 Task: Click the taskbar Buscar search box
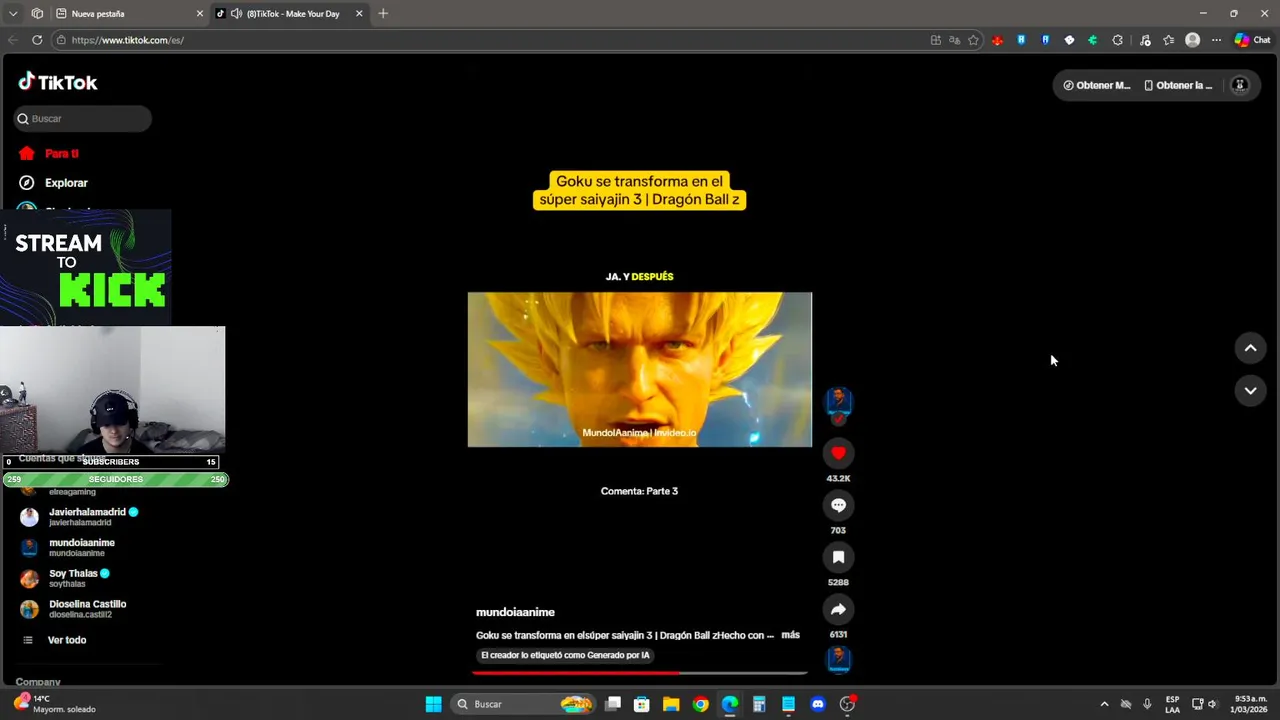click(x=525, y=704)
